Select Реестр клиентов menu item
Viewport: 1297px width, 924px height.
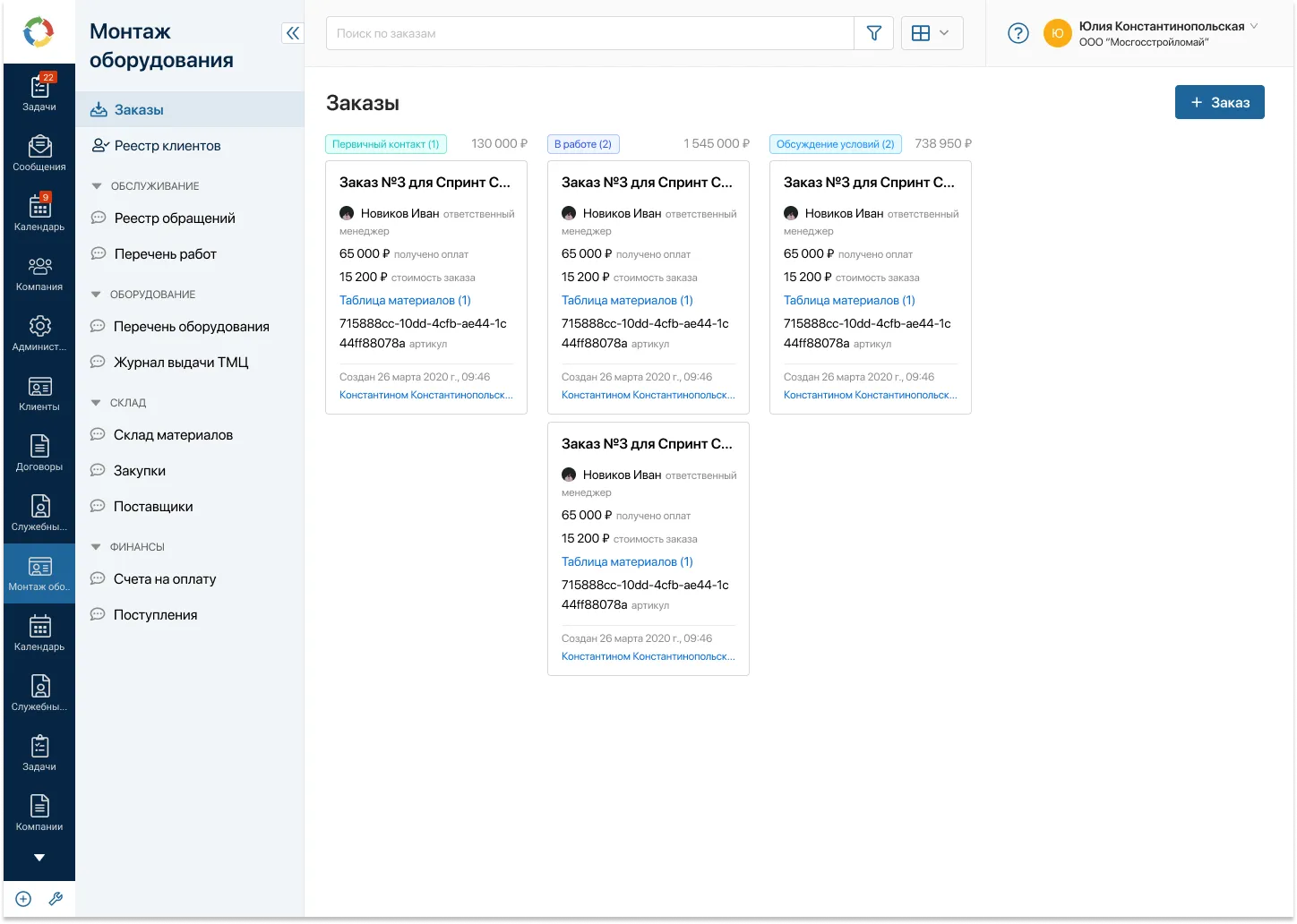click(167, 146)
